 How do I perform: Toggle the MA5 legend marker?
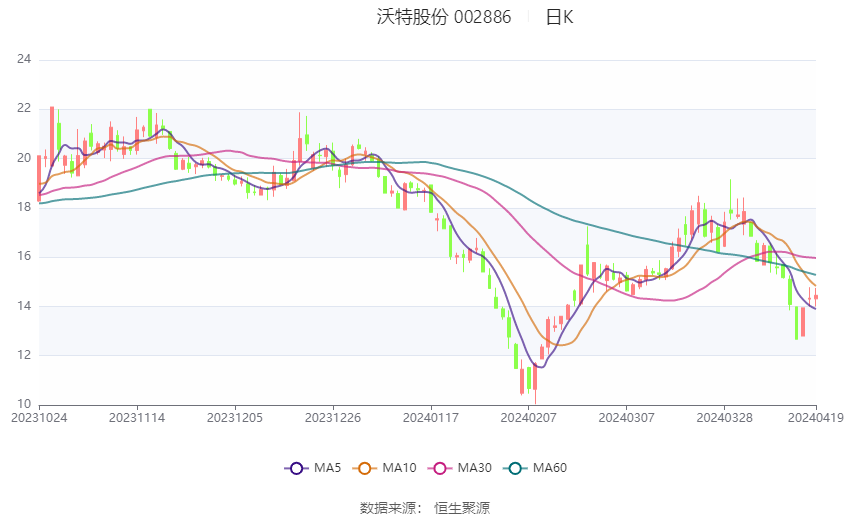click(297, 468)
